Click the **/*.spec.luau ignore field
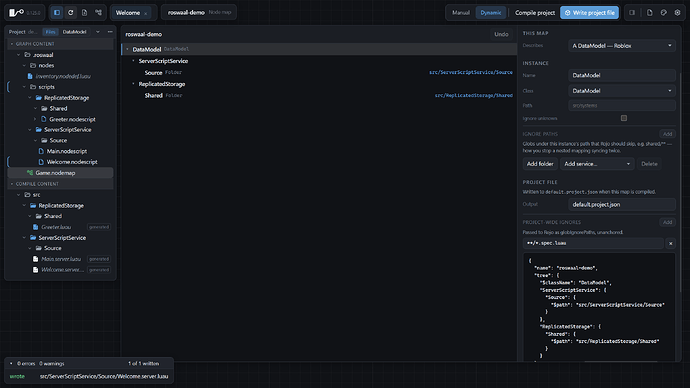This screenshot has height=388, width=690. (593, 243)
